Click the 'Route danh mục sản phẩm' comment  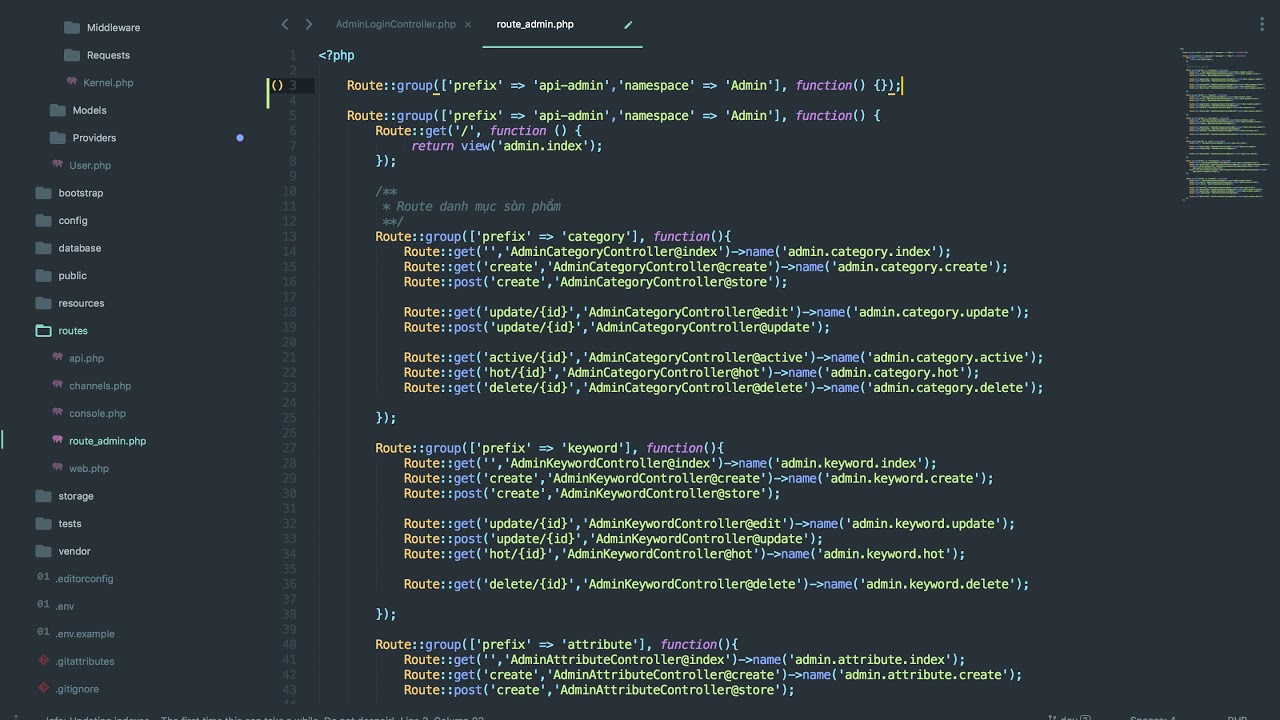tap(478, 207)
